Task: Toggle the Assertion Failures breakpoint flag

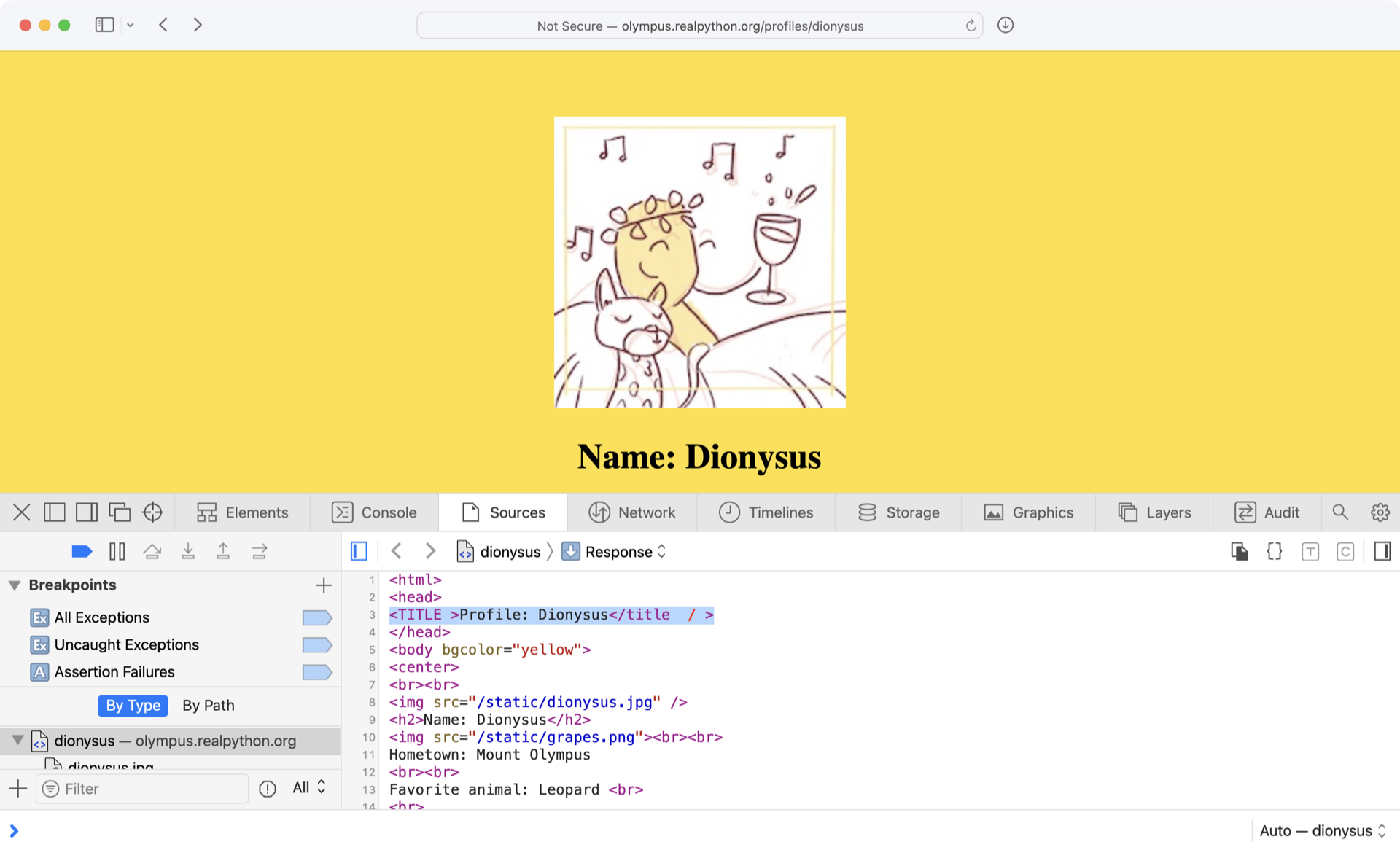Action: tap(317, 671)
